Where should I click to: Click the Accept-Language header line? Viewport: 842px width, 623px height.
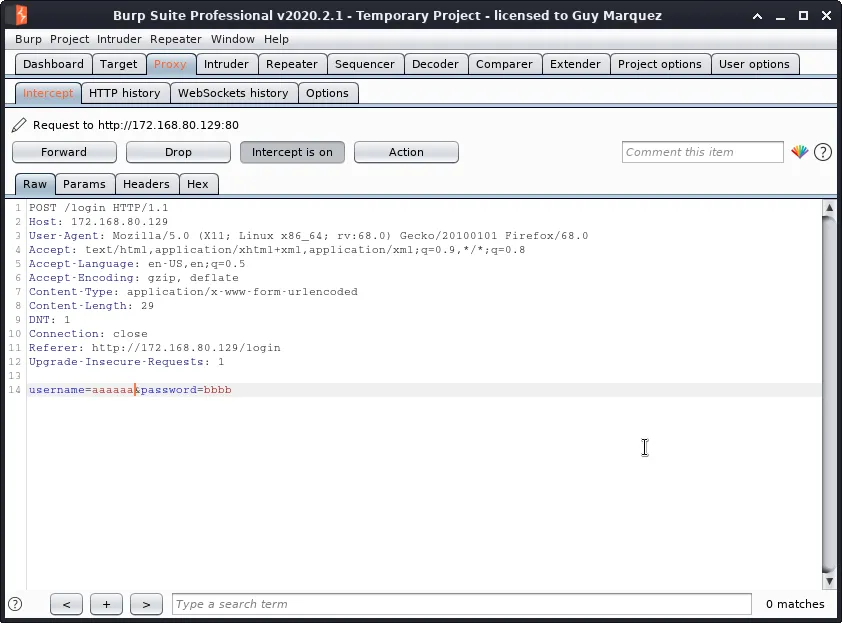pos(137,264)
